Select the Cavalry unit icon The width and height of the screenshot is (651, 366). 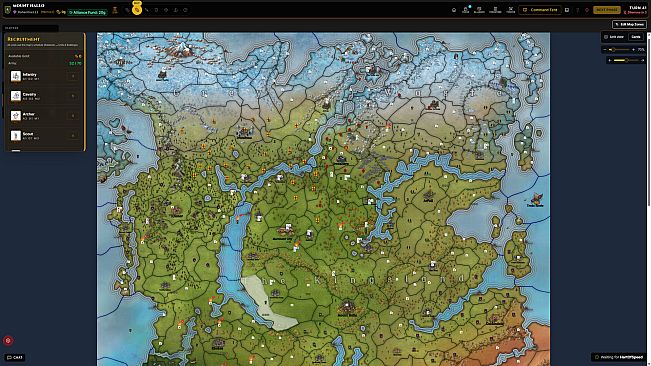pos(16,96)
